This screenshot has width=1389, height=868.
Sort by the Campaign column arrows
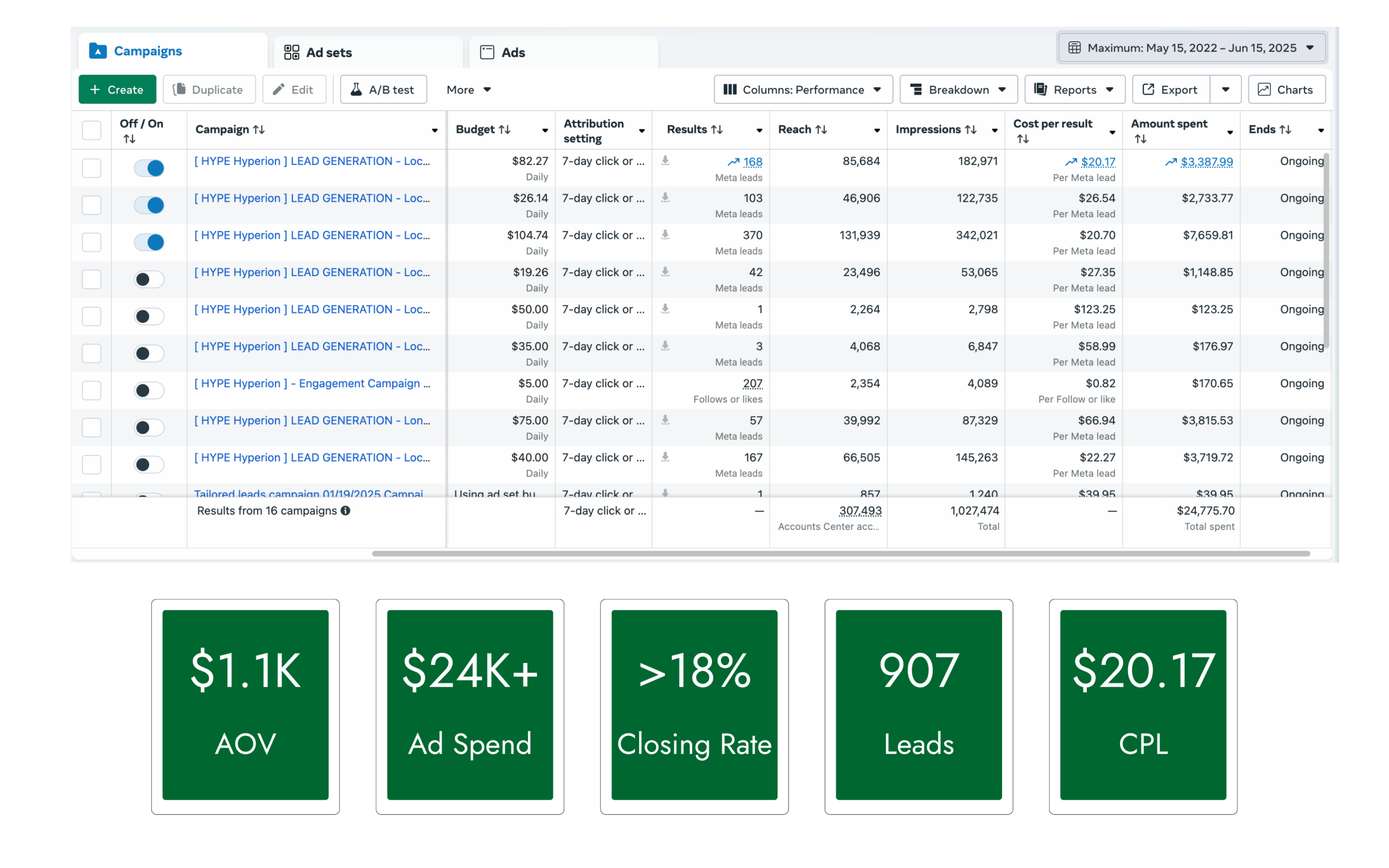point(259,130)
